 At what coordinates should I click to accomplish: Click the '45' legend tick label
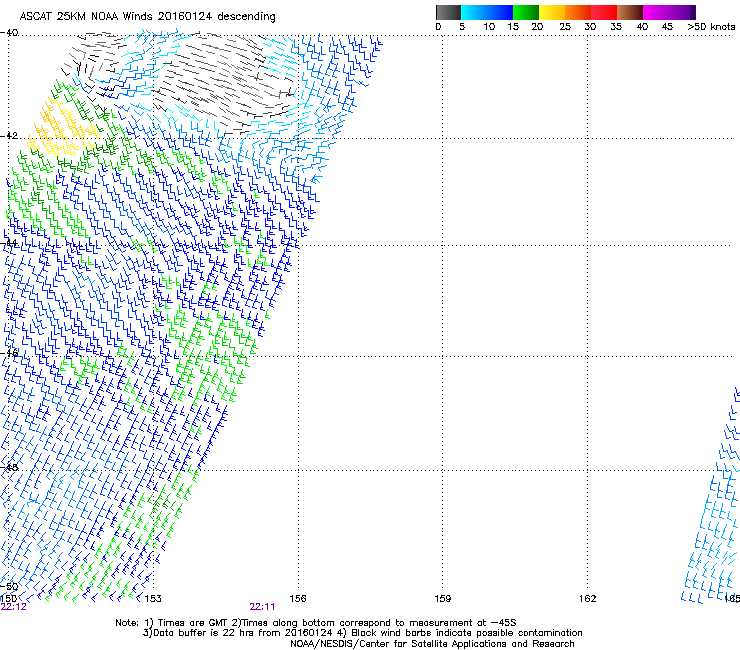667,27
